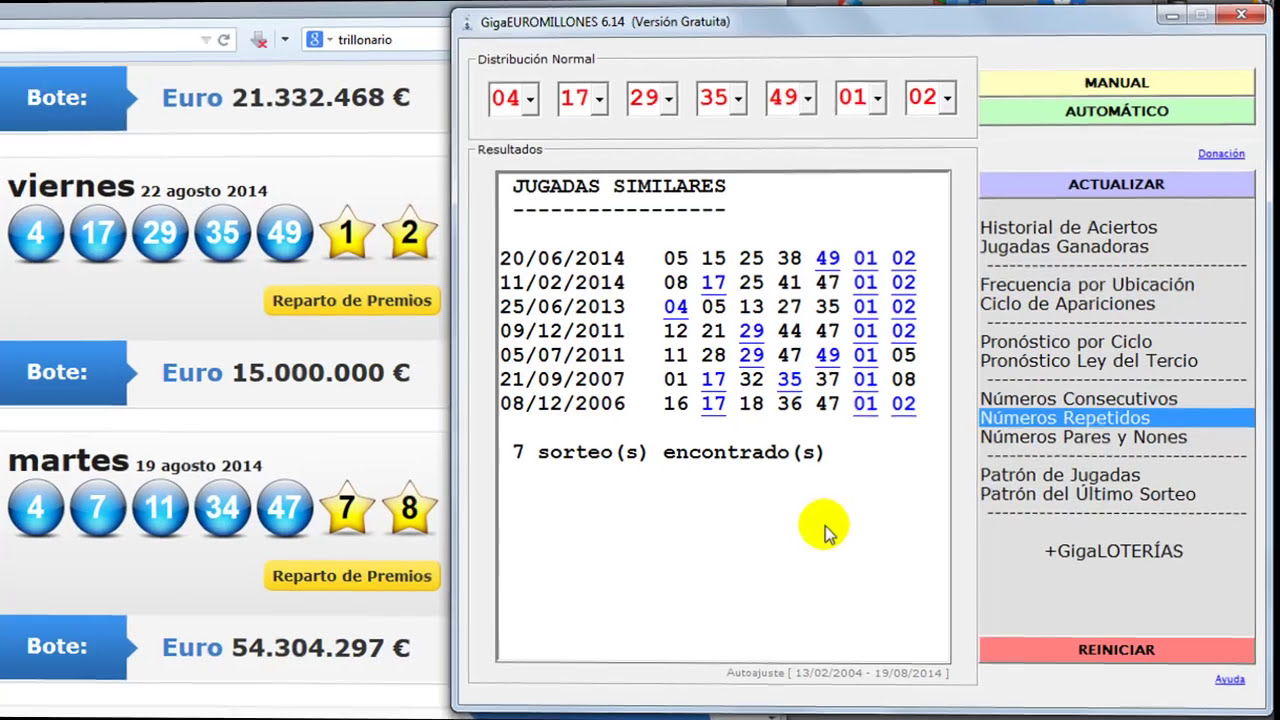Click the Autoajuste date range text
This screenshot has height=720, width=1280.
pos(838,673)
